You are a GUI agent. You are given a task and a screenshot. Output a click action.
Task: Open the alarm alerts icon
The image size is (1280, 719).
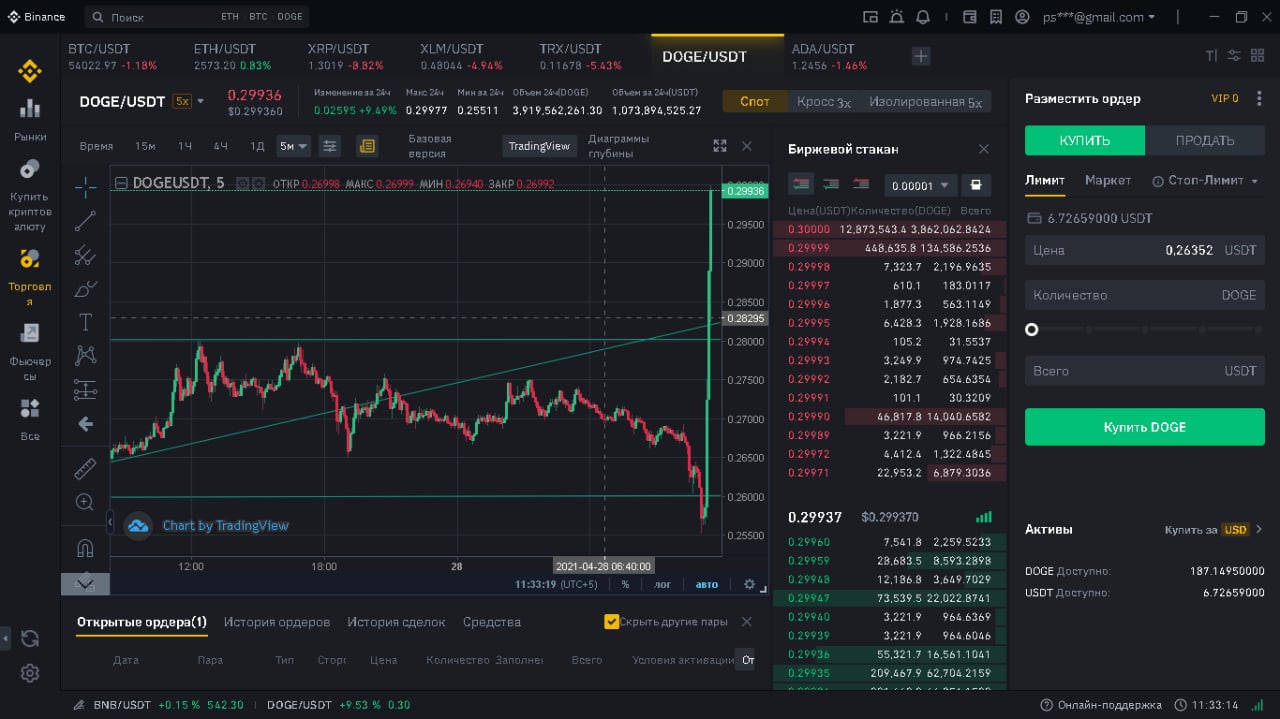(x=896, y=17)
